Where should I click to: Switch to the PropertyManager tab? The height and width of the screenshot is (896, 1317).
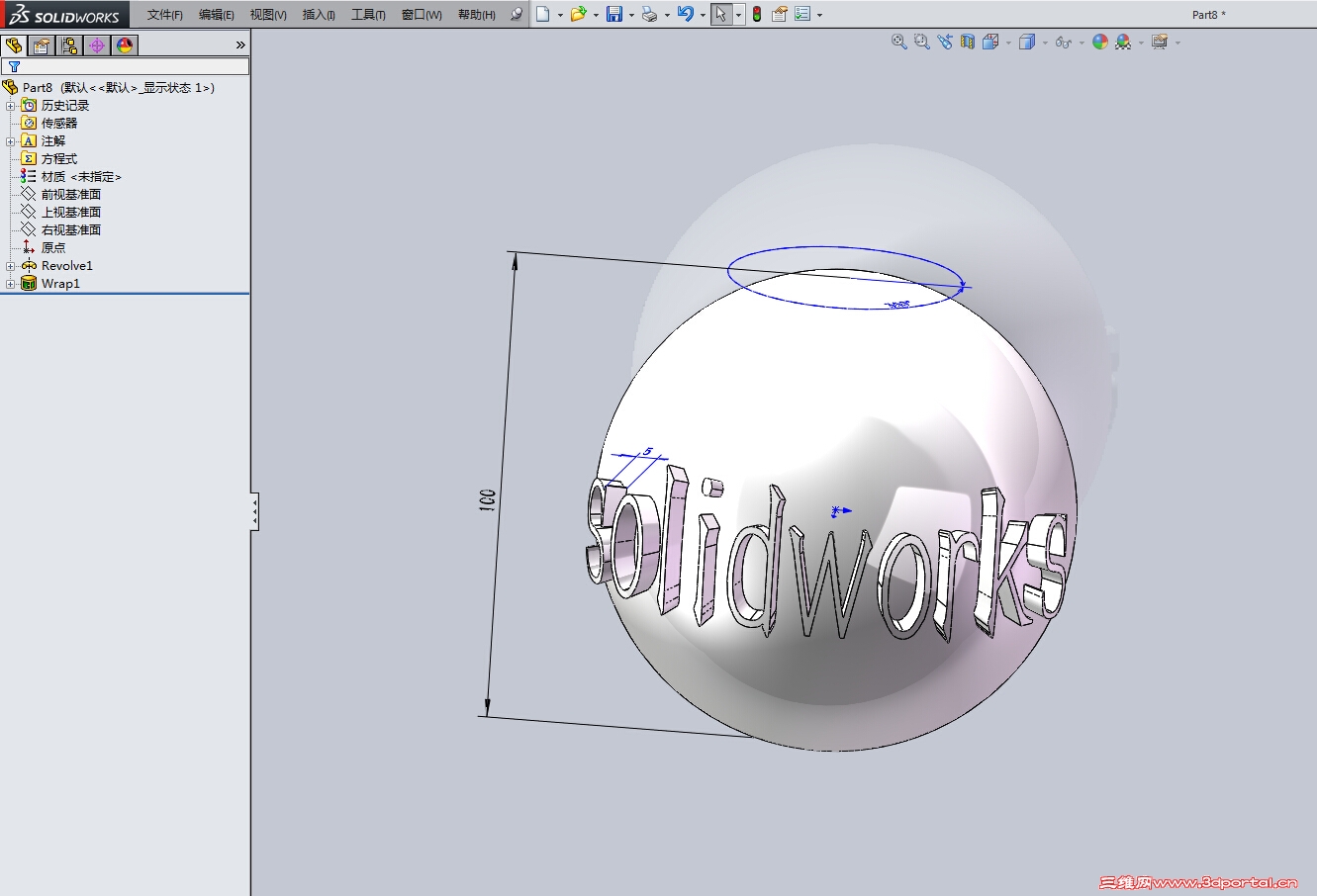42,45
